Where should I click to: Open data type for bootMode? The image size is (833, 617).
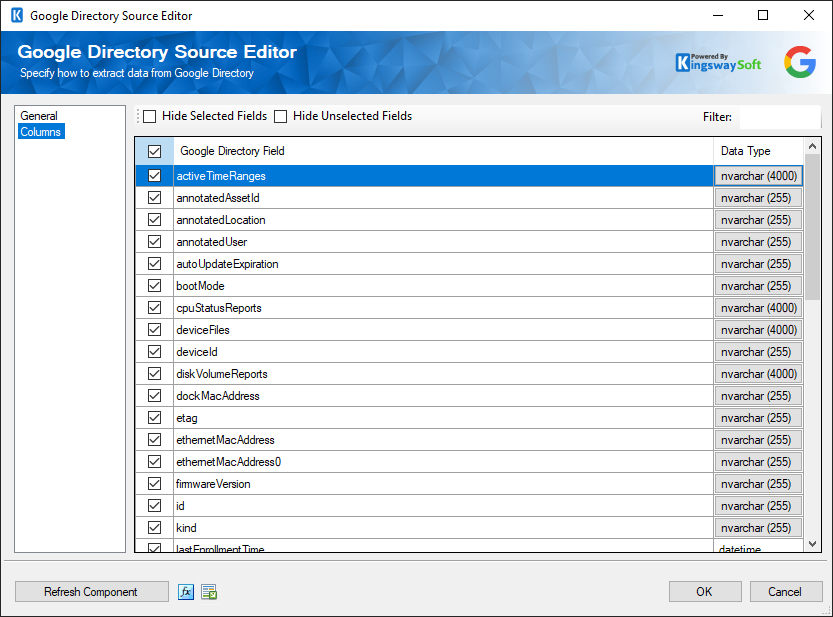point(758,286)
